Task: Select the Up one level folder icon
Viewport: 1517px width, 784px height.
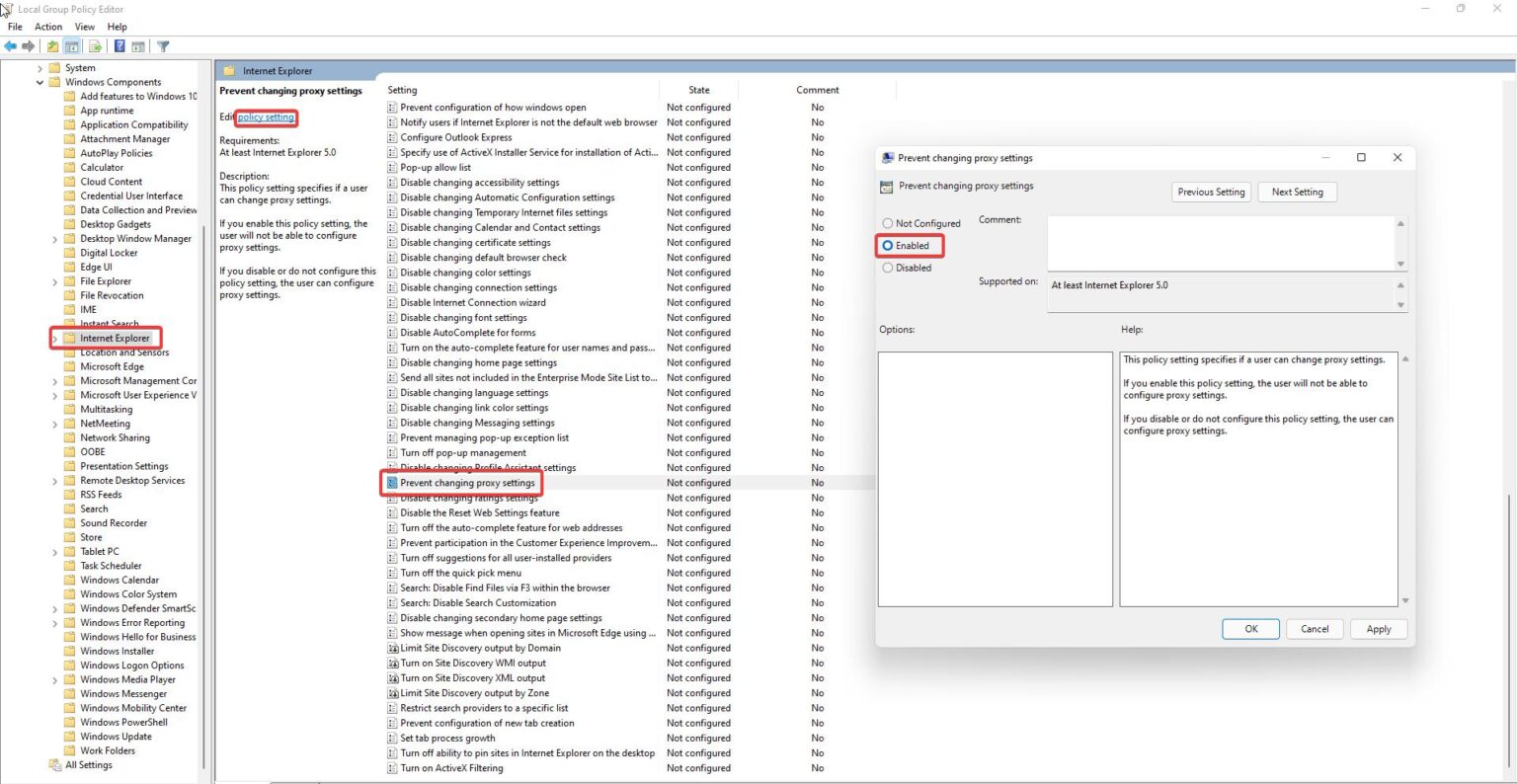Action: pos(50,45)
